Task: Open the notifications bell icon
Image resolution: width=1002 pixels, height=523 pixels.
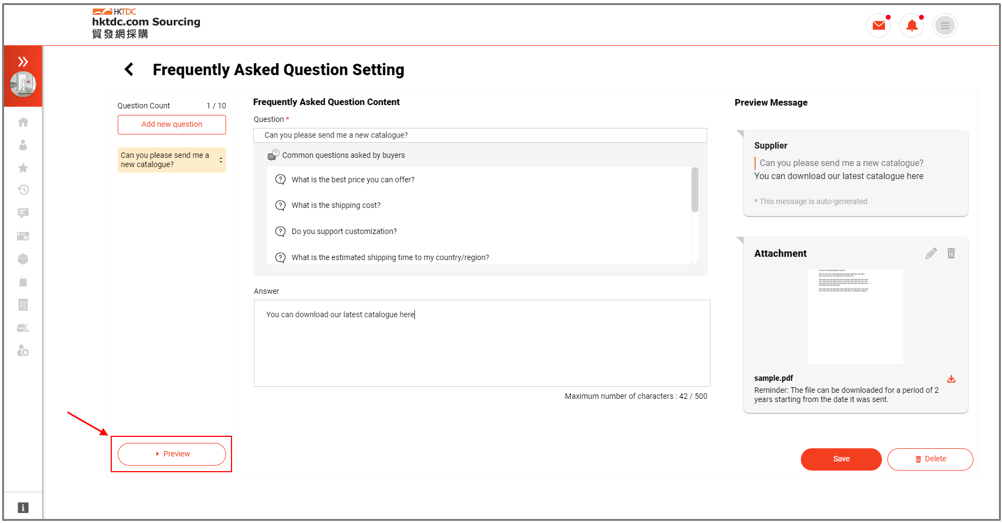Action: [912, 26]
